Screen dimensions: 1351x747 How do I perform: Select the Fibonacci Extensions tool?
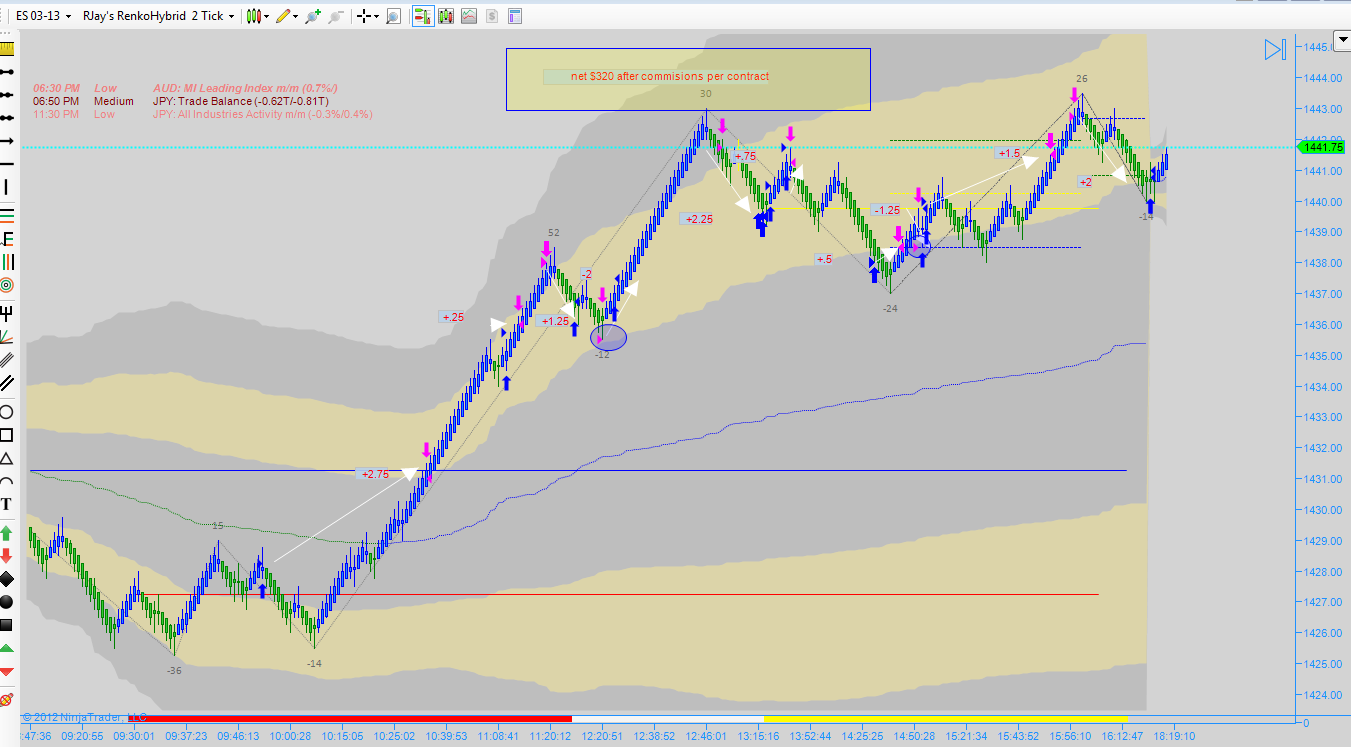pos(7,238)
